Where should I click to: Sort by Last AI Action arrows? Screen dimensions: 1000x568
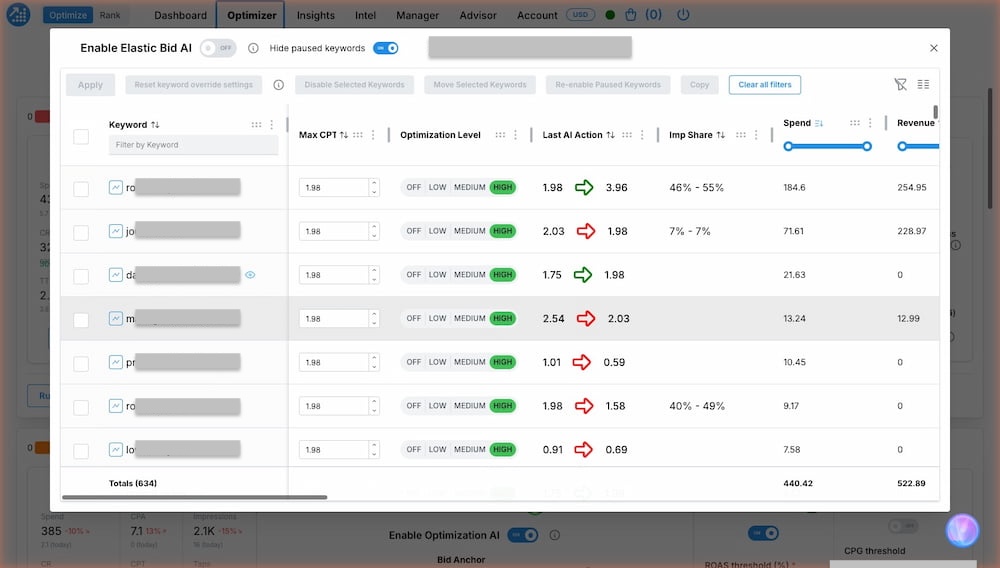point(610,135)
